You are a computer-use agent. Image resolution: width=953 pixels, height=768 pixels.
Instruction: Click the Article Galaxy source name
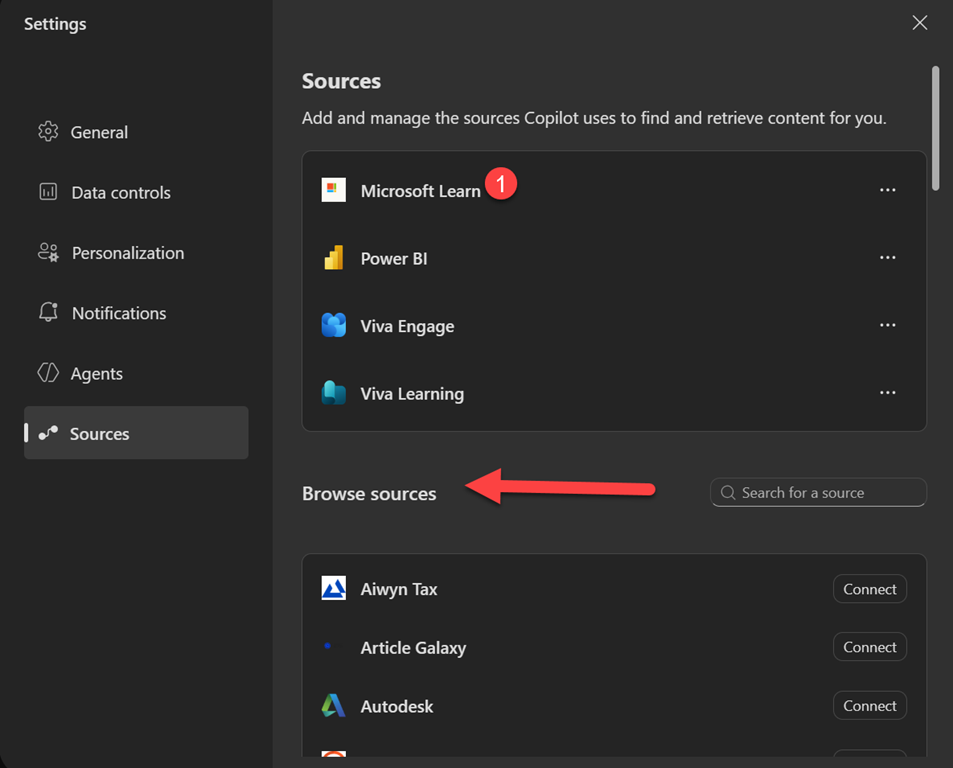(413, 648)
